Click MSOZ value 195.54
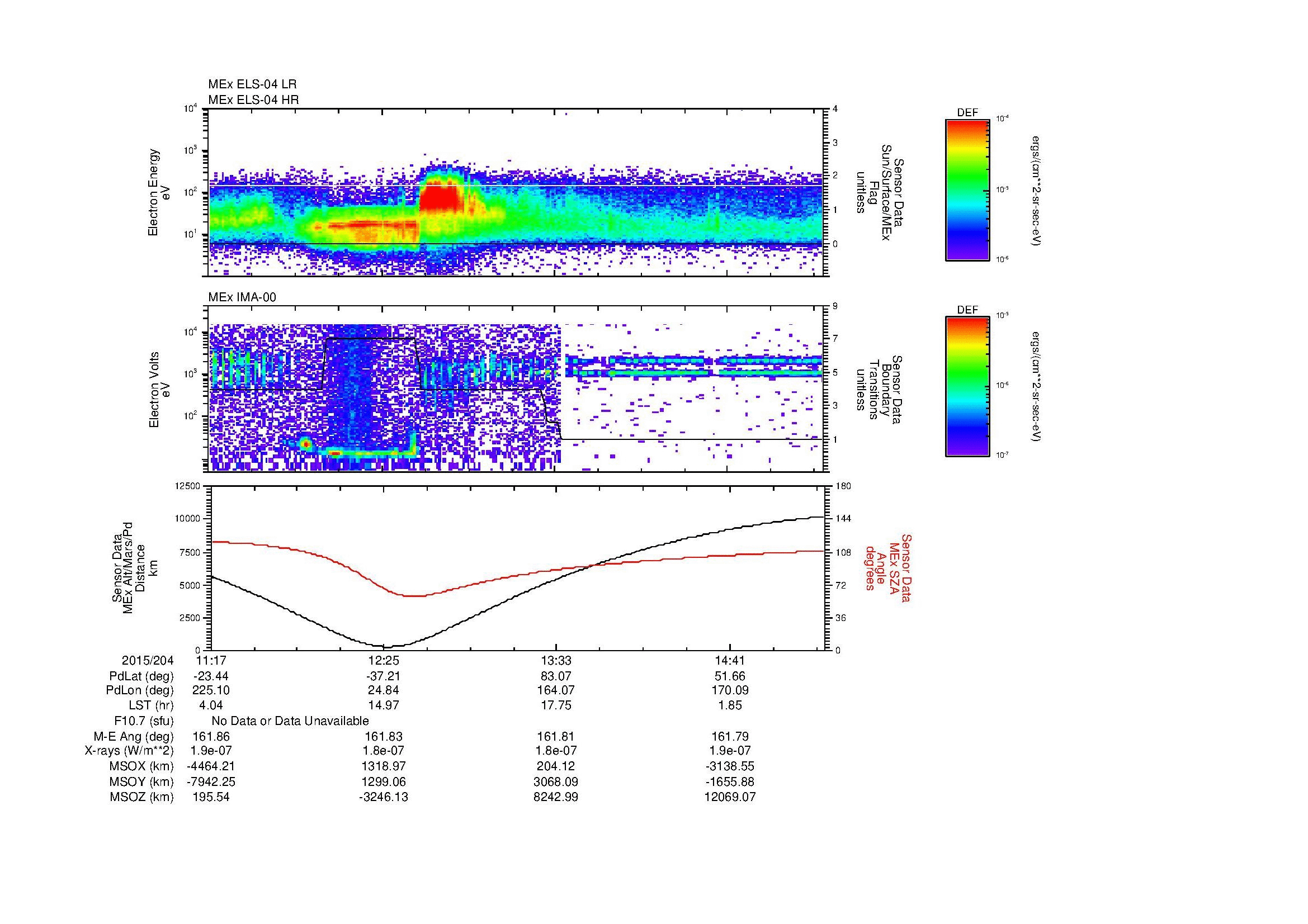The image size is (1308, 924). tap(211, 797)
